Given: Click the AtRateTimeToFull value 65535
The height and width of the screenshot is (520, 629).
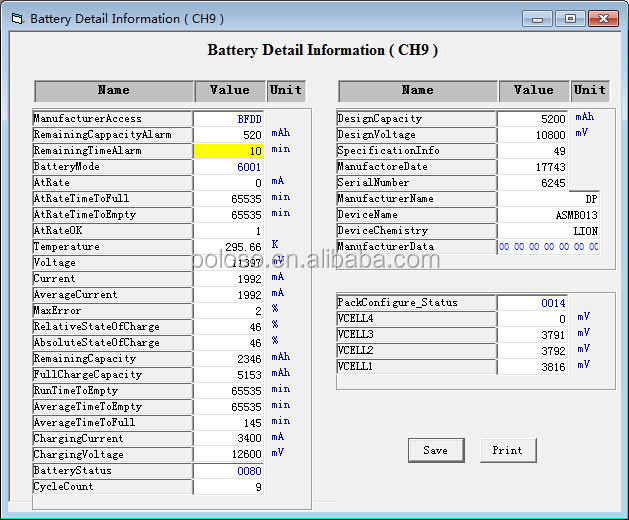Looking at the screenshot, I should click(228, 199).
